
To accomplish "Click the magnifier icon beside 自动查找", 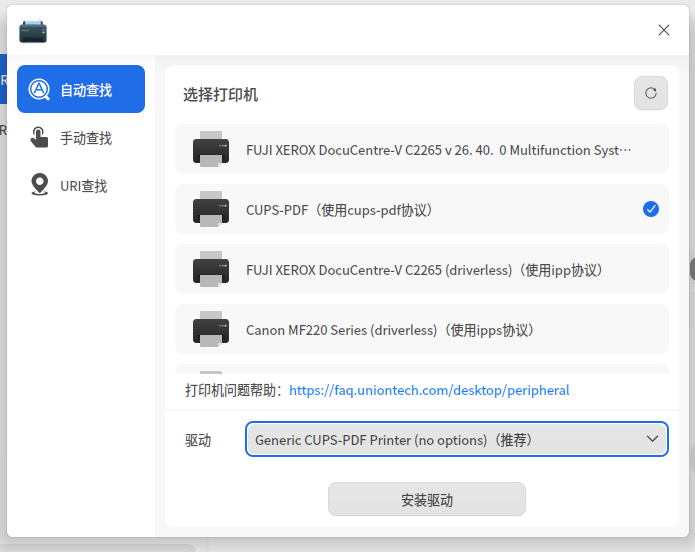I will pos(39,90).
